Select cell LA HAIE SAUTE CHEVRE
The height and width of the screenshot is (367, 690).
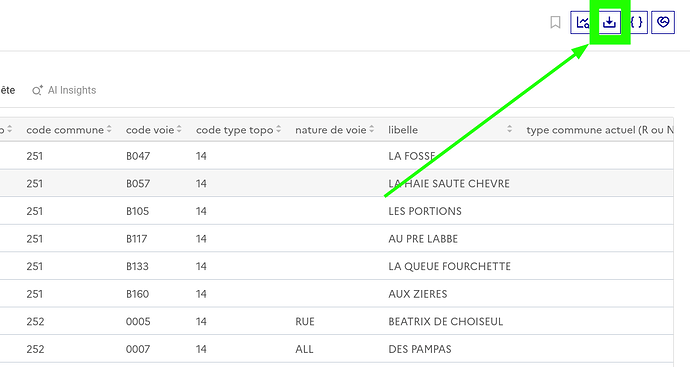coord(449,184)
